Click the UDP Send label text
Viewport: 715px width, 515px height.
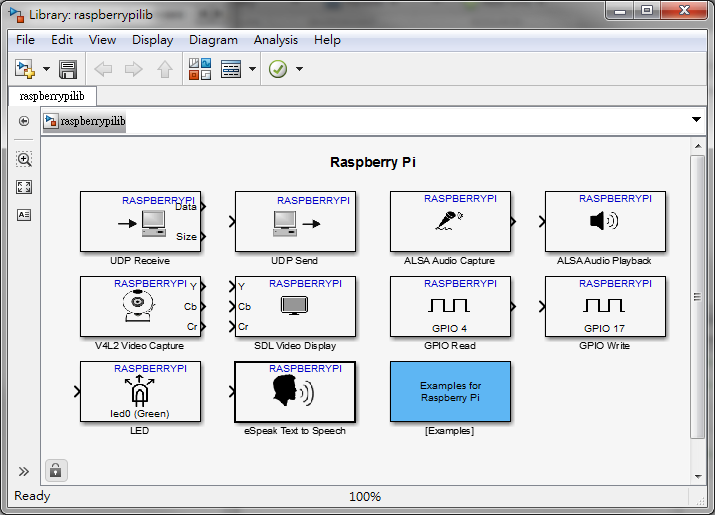(x=294, y=261)
